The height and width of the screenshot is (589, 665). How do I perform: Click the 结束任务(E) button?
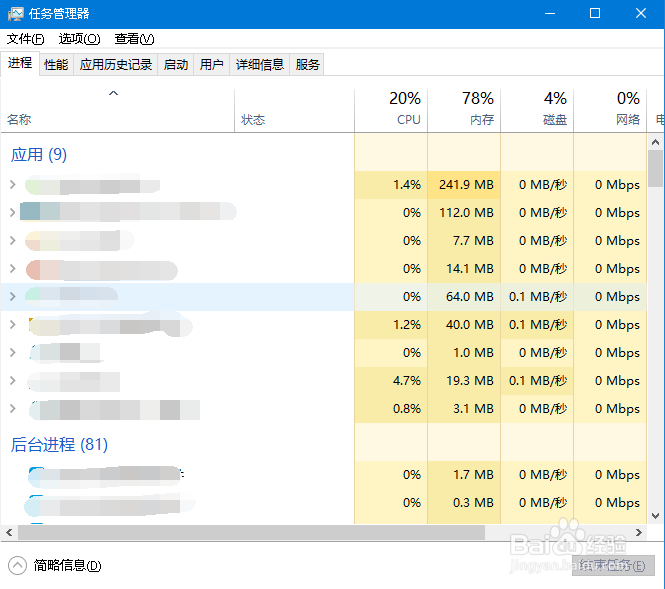(613, 566)
